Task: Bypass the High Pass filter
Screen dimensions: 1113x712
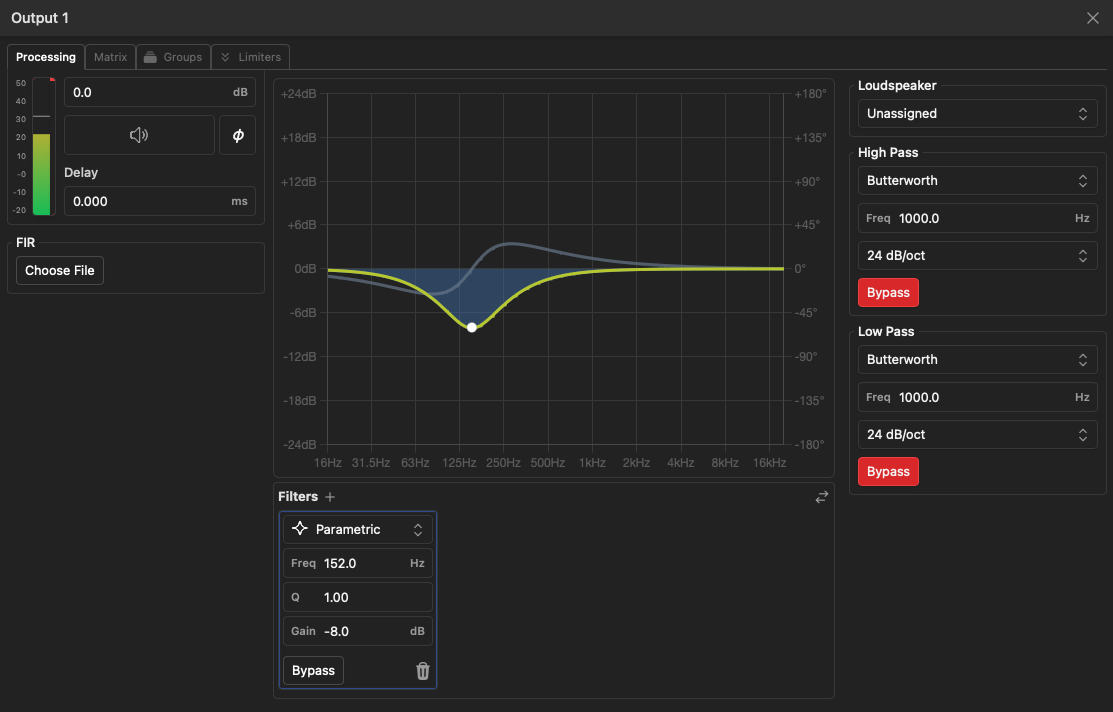Action: (888, 292)
